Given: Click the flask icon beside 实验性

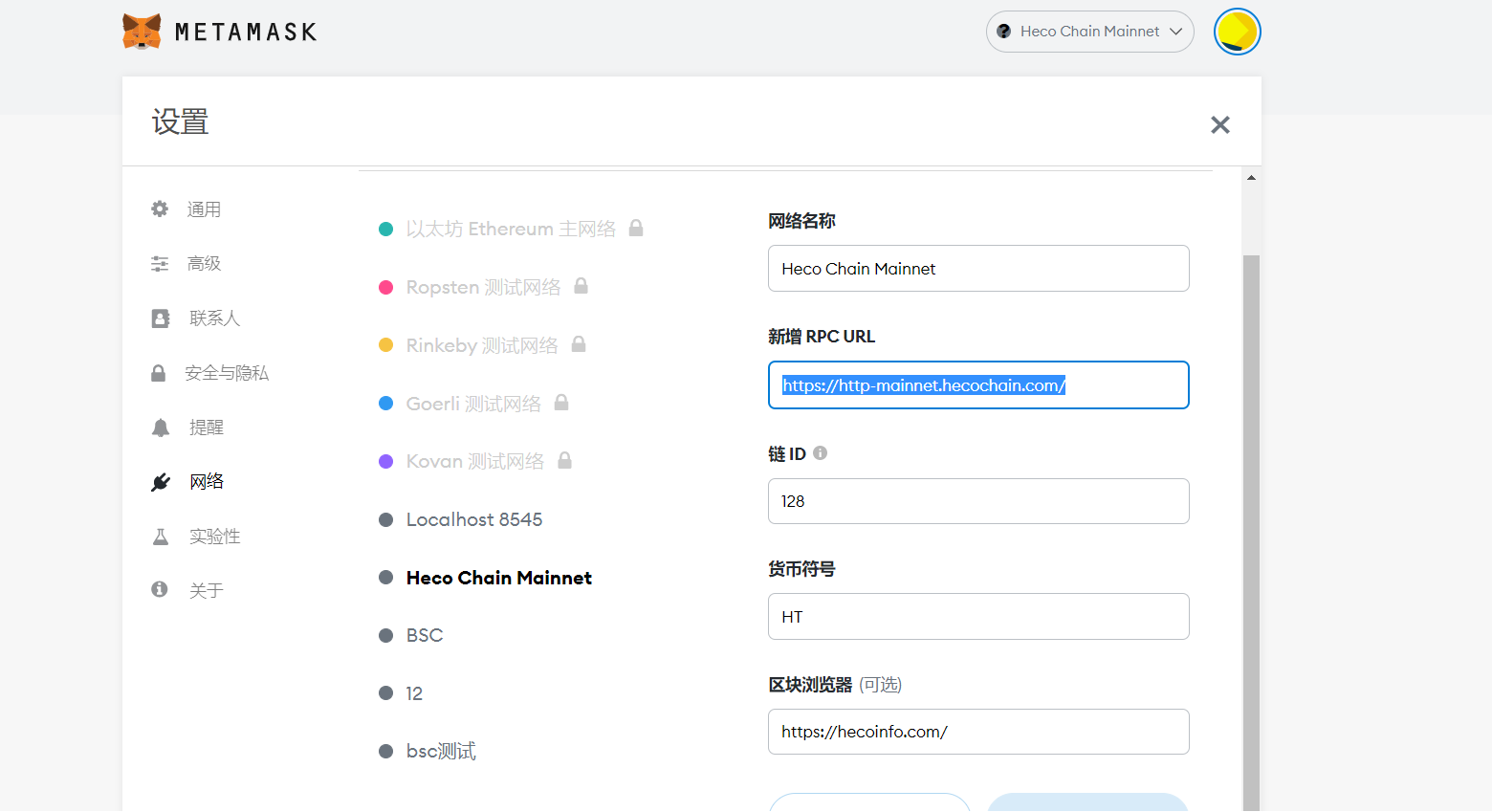Looking at the screenshot, I should click(161, 537).
